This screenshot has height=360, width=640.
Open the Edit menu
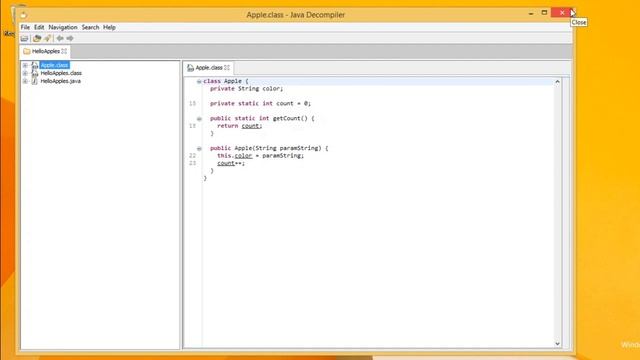point(39,27)
